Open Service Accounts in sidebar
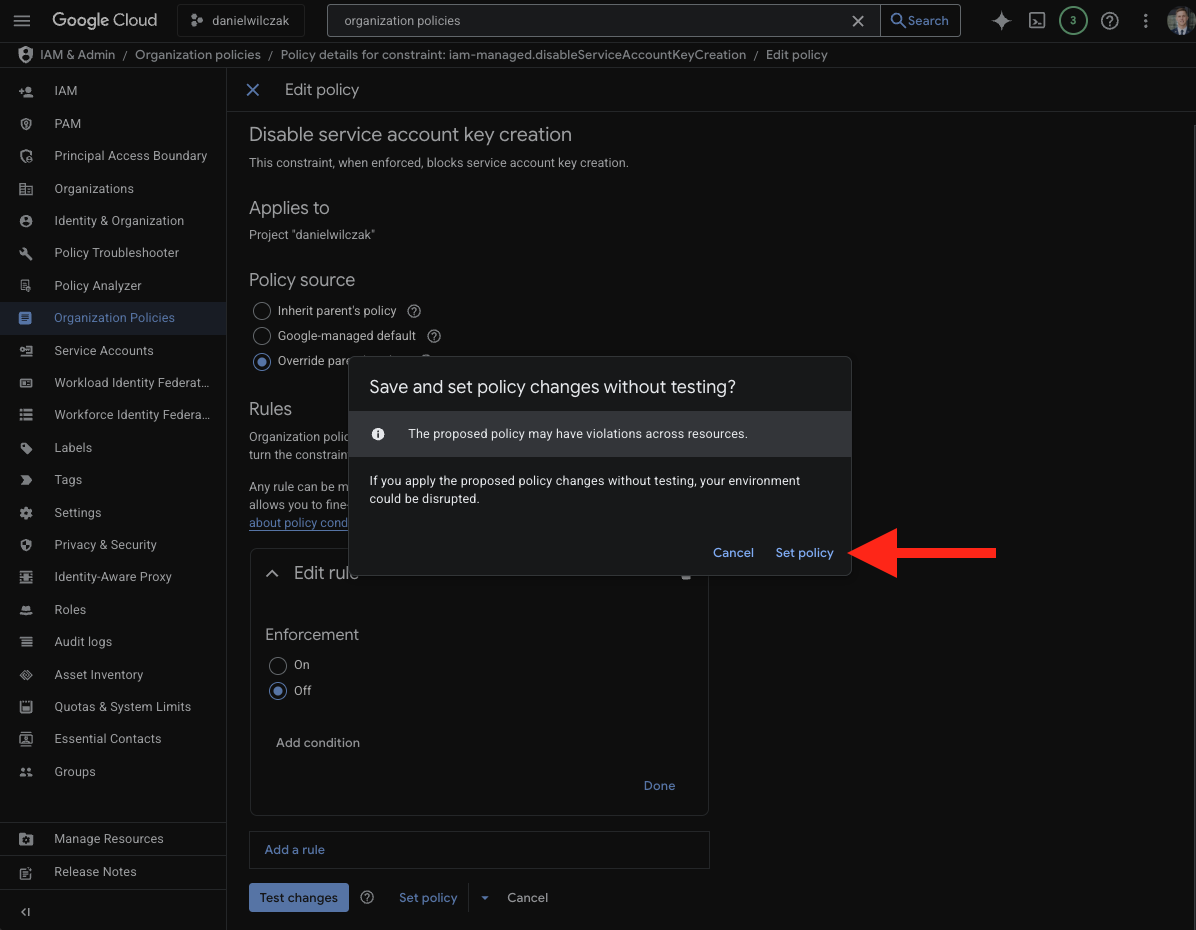 coord(104,351)
